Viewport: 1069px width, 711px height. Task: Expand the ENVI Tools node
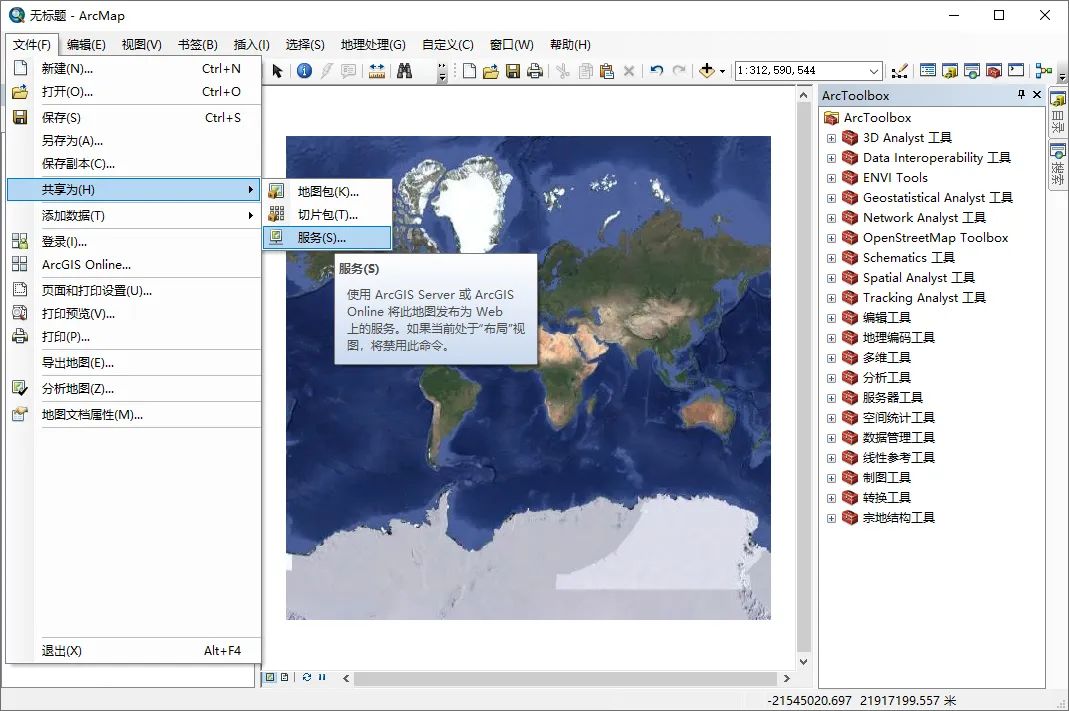(x=831, y=179)
